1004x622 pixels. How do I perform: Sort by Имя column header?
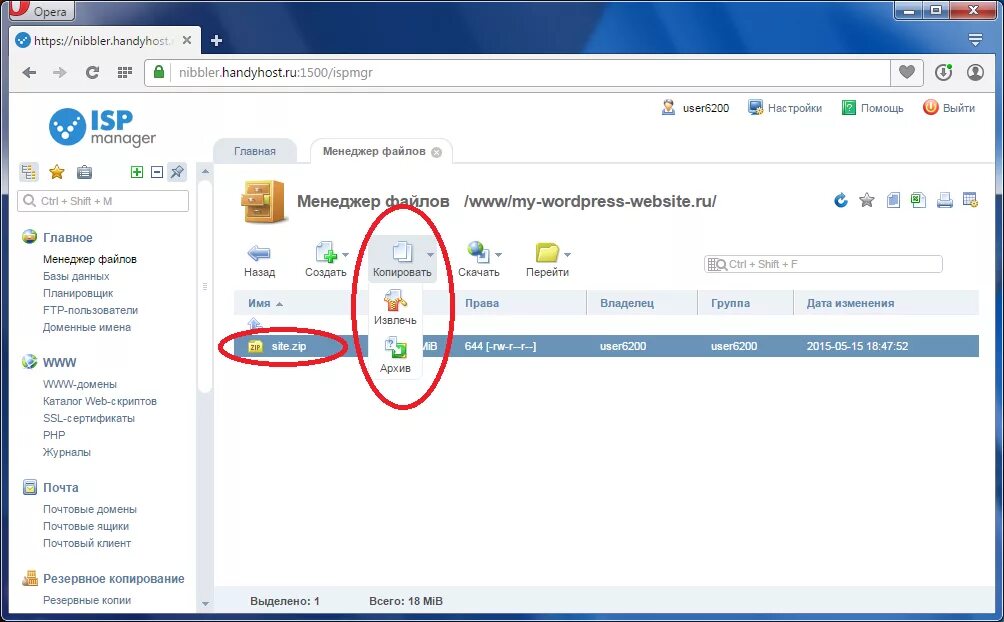(x=259, y=304)
